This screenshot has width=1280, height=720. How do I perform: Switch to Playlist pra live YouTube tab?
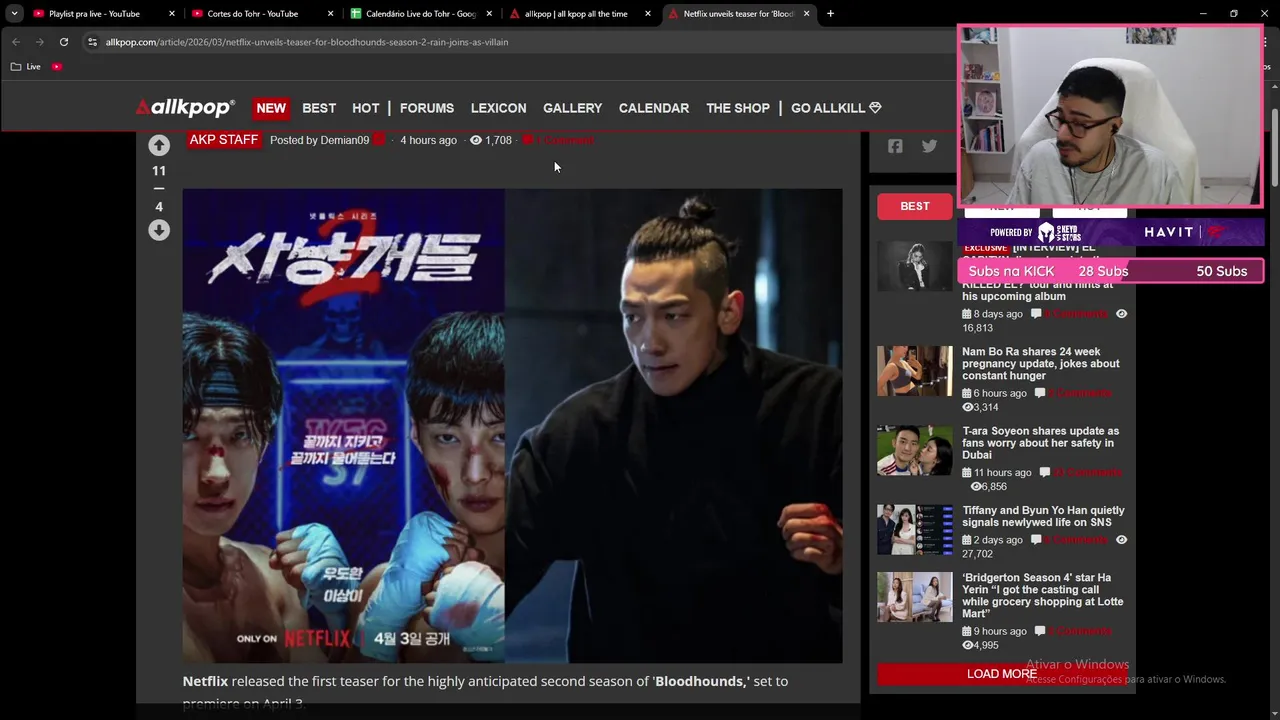94,14
